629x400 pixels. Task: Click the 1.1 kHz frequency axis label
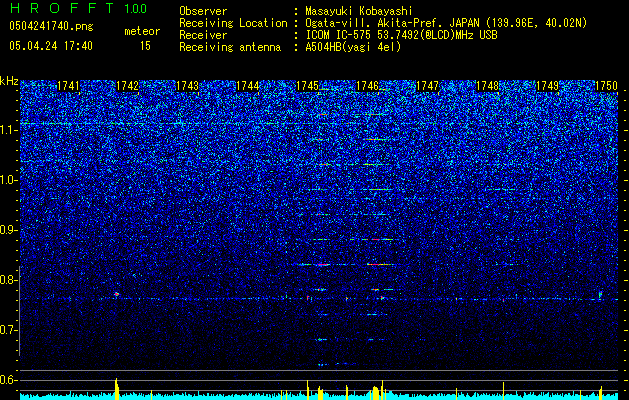click(8, 130)
